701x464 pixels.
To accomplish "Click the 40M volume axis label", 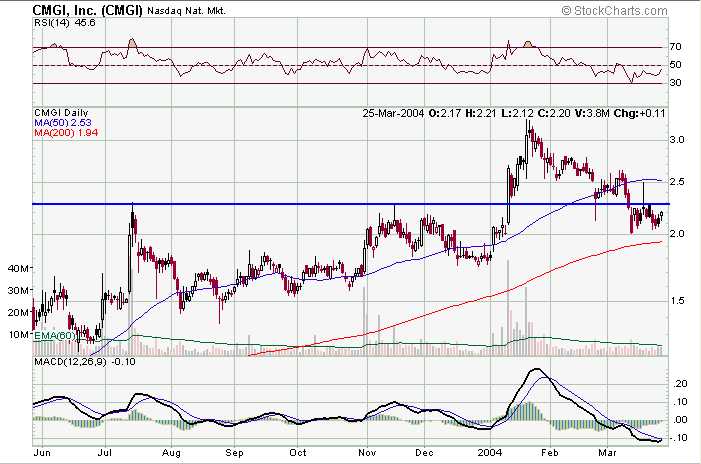I will [18, 268].
